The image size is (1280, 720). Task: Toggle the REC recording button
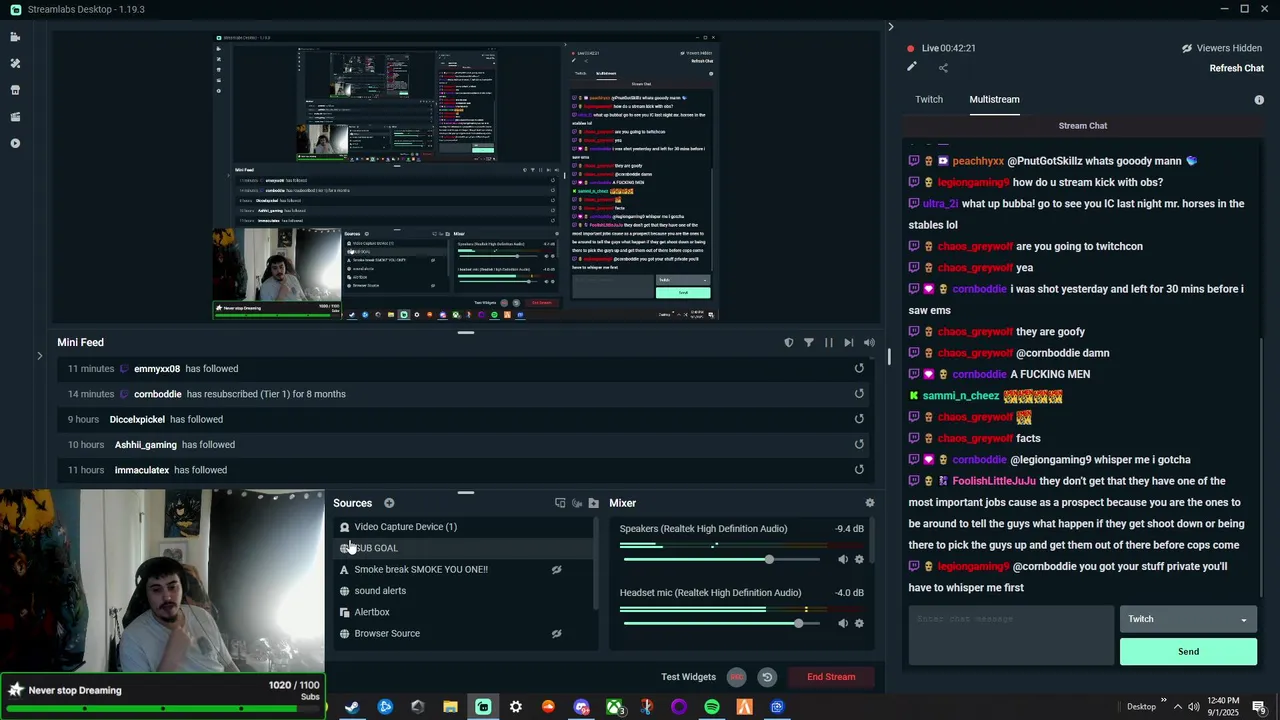pyautogui.click(x=736, y=677)
